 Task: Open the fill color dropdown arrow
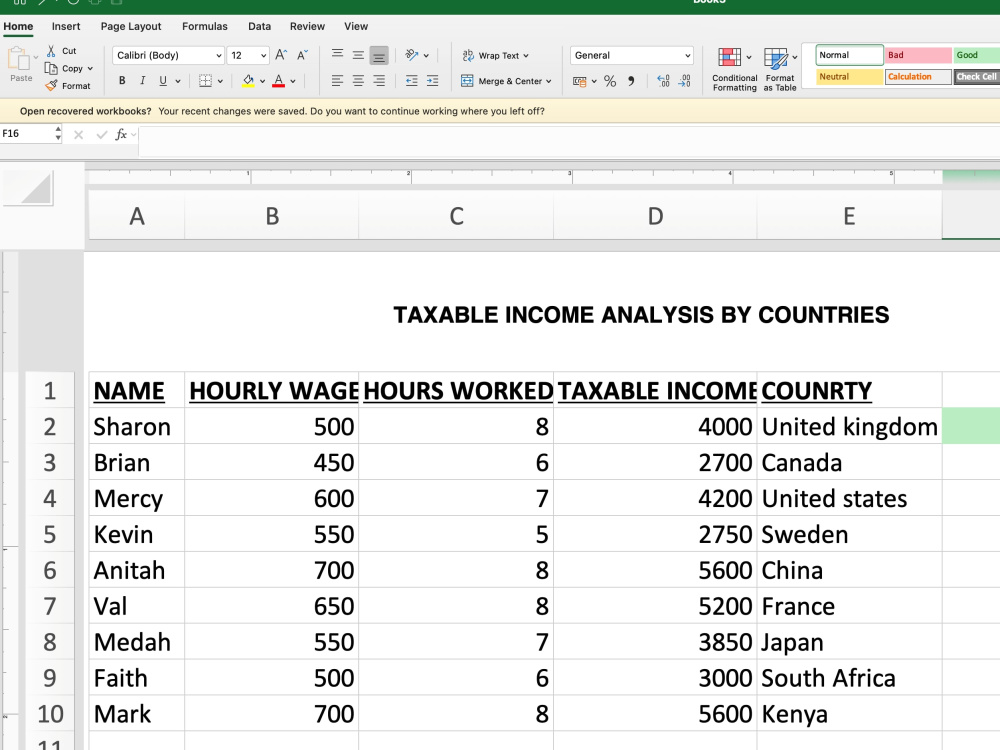[x=262, y=81]
